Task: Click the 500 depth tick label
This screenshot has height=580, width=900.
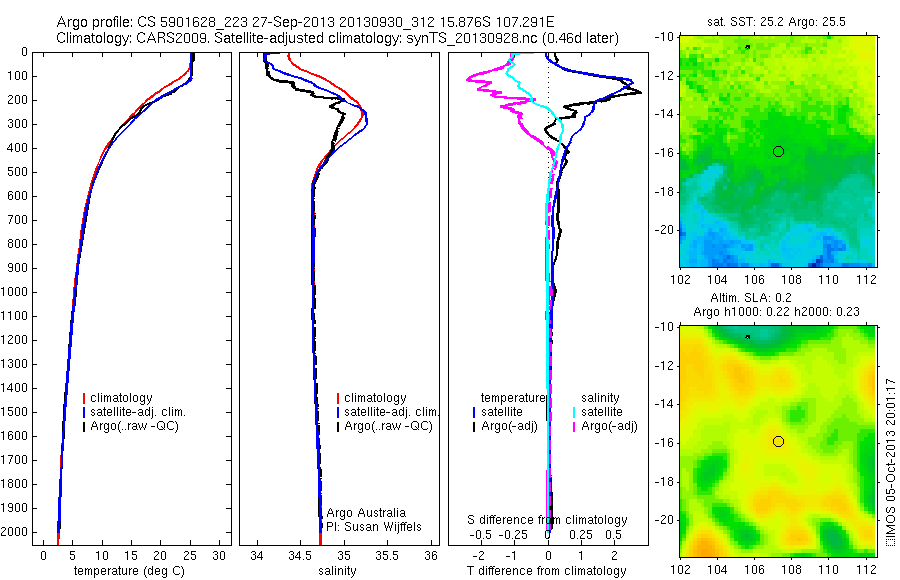Action: [17, 172]
